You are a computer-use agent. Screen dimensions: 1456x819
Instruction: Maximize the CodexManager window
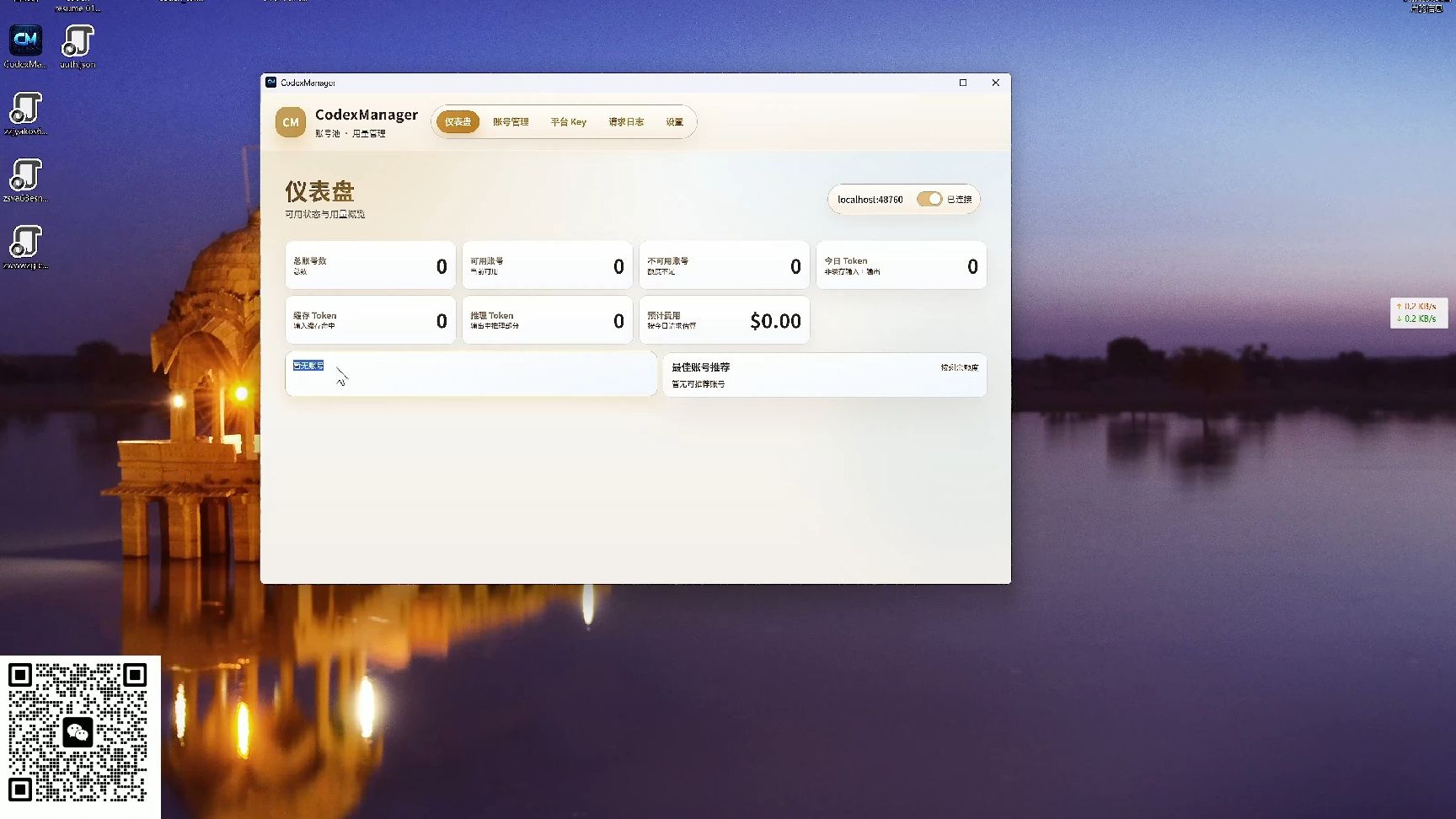point(963,83)
